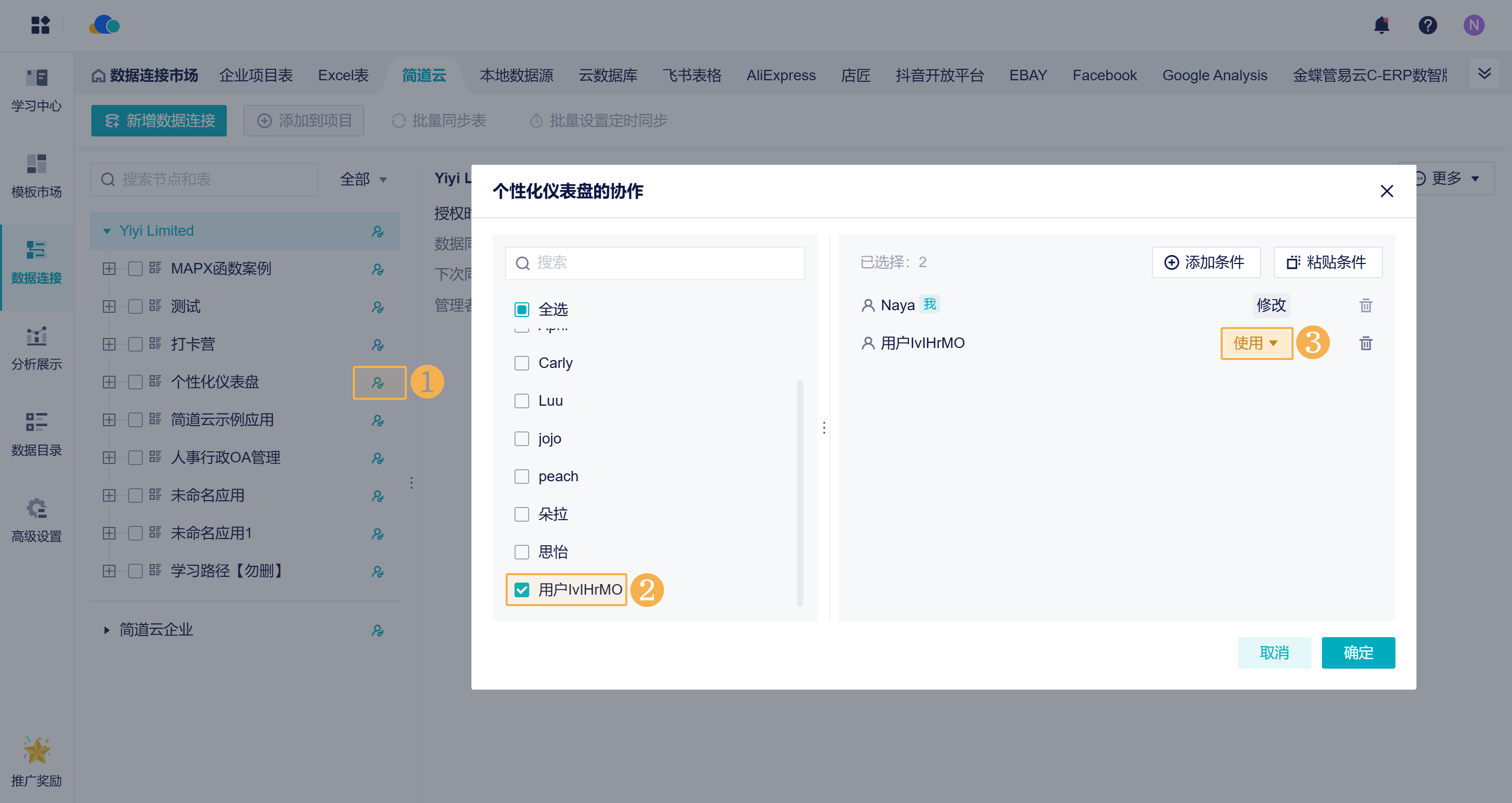Check the MAPX函数案例 tree checkbox
1512x803 pixels.
[135, 268]
